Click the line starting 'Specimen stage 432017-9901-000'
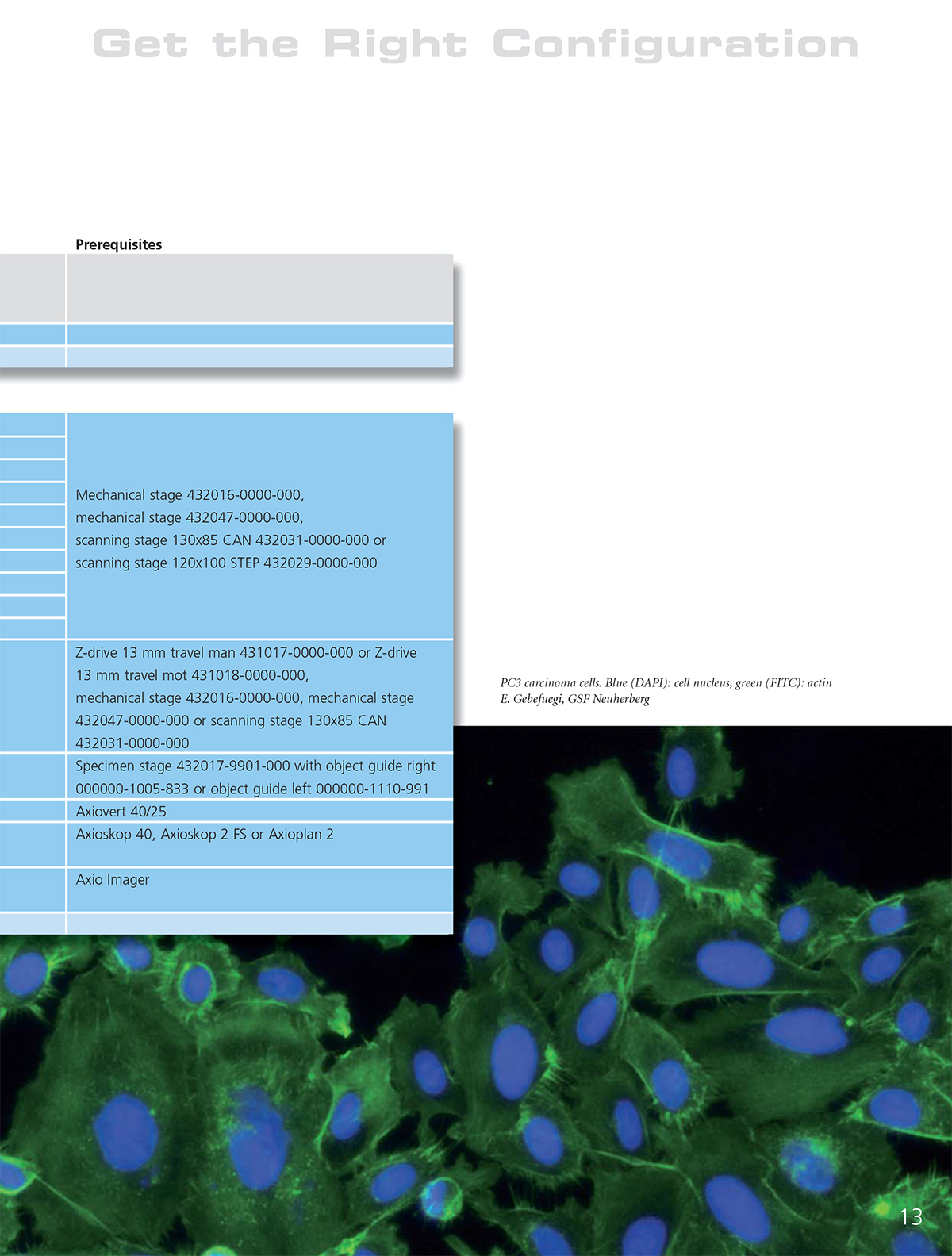The image size is (952, 1256). [x=255, y=766]
